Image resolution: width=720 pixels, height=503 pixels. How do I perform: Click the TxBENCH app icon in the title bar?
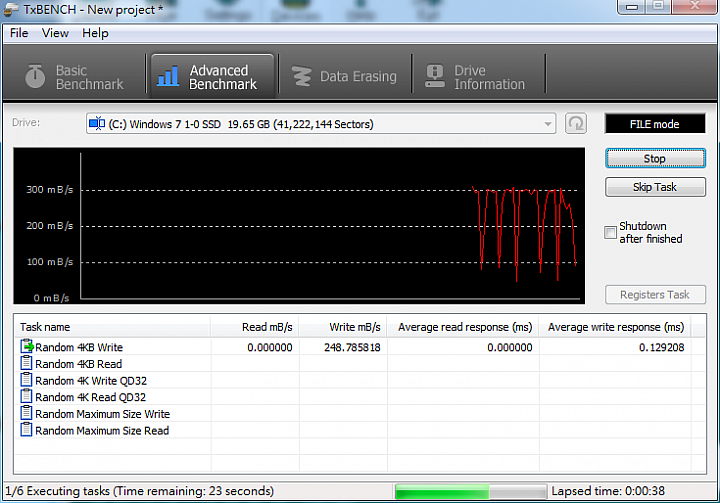point(11,9)
